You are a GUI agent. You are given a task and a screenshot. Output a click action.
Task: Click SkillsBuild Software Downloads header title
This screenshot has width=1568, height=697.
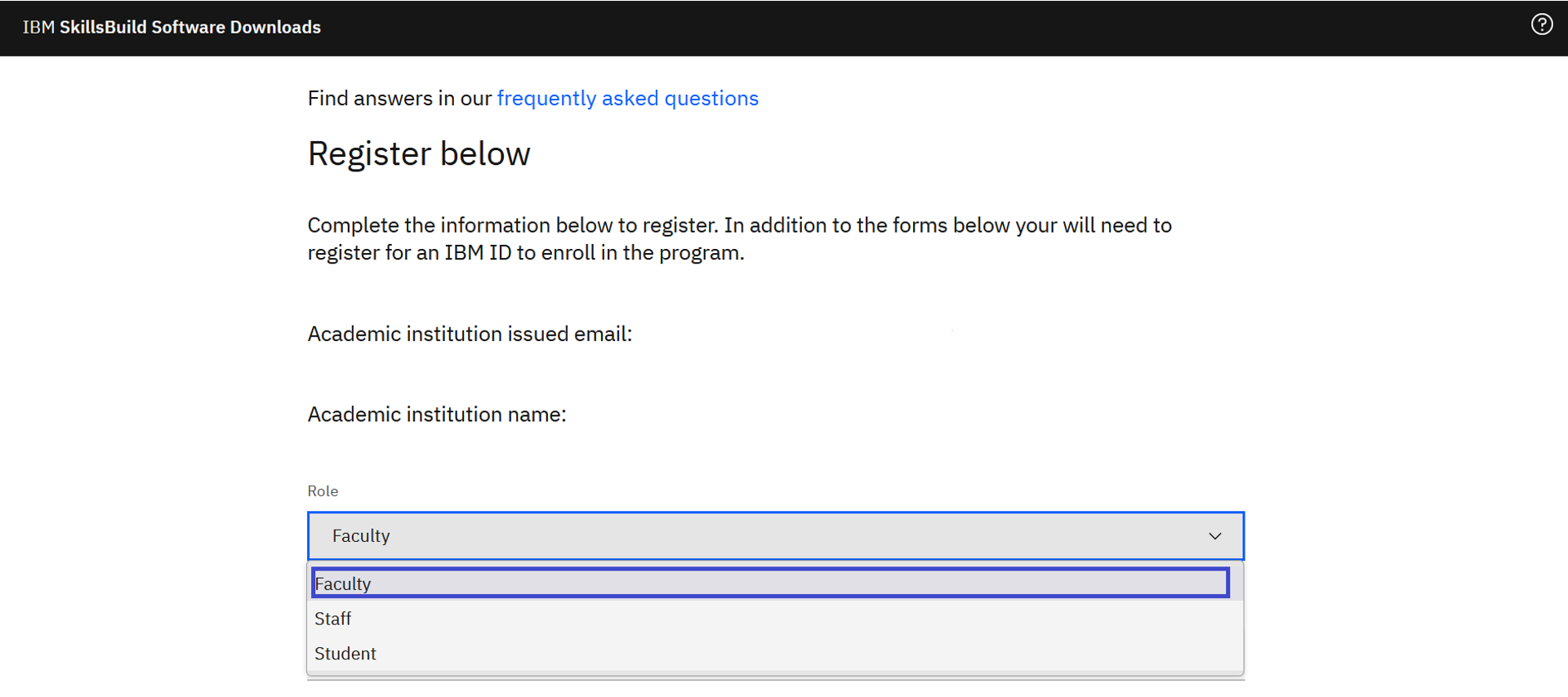point(189,27)
